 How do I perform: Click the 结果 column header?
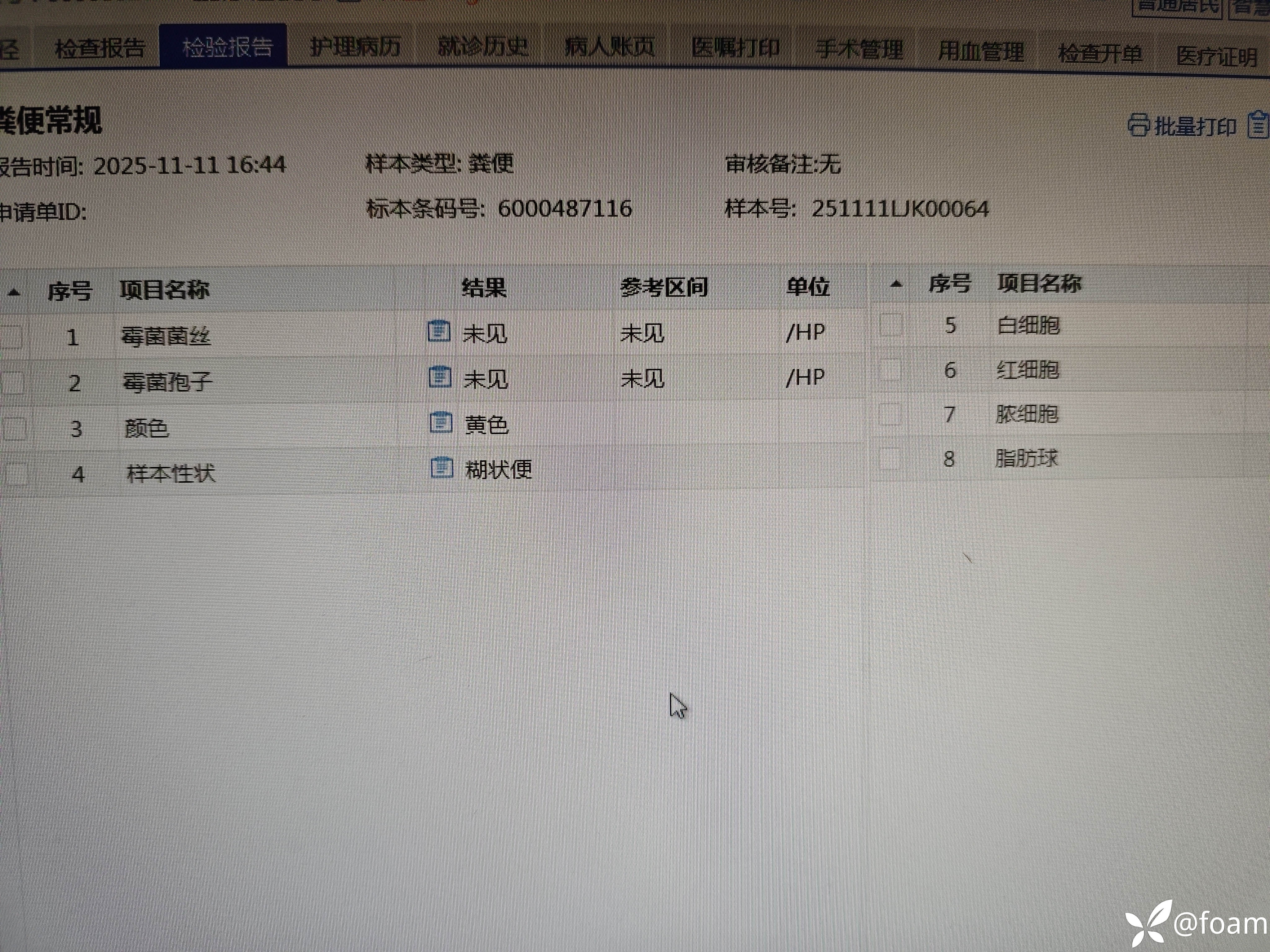tap(483, 288)
